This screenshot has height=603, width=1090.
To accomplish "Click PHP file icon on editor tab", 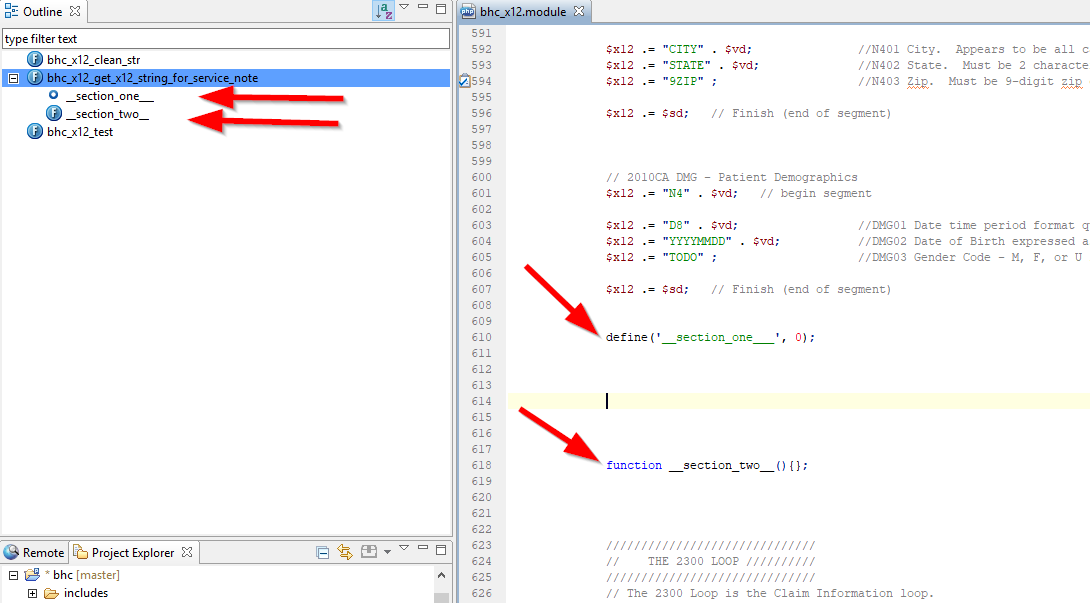I will pyautogui.click(x=468, y=11).
